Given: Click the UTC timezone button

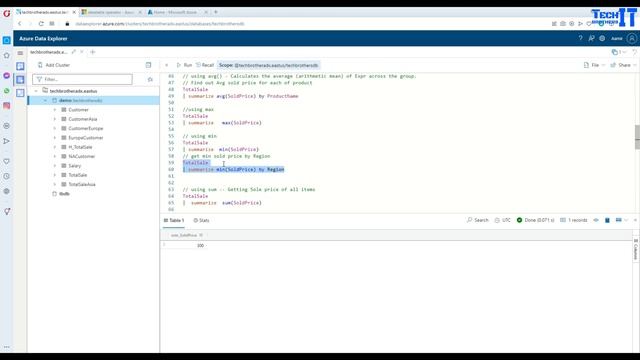Looking at the screenshot, I should pyautogui.click(x=502, y=220).
